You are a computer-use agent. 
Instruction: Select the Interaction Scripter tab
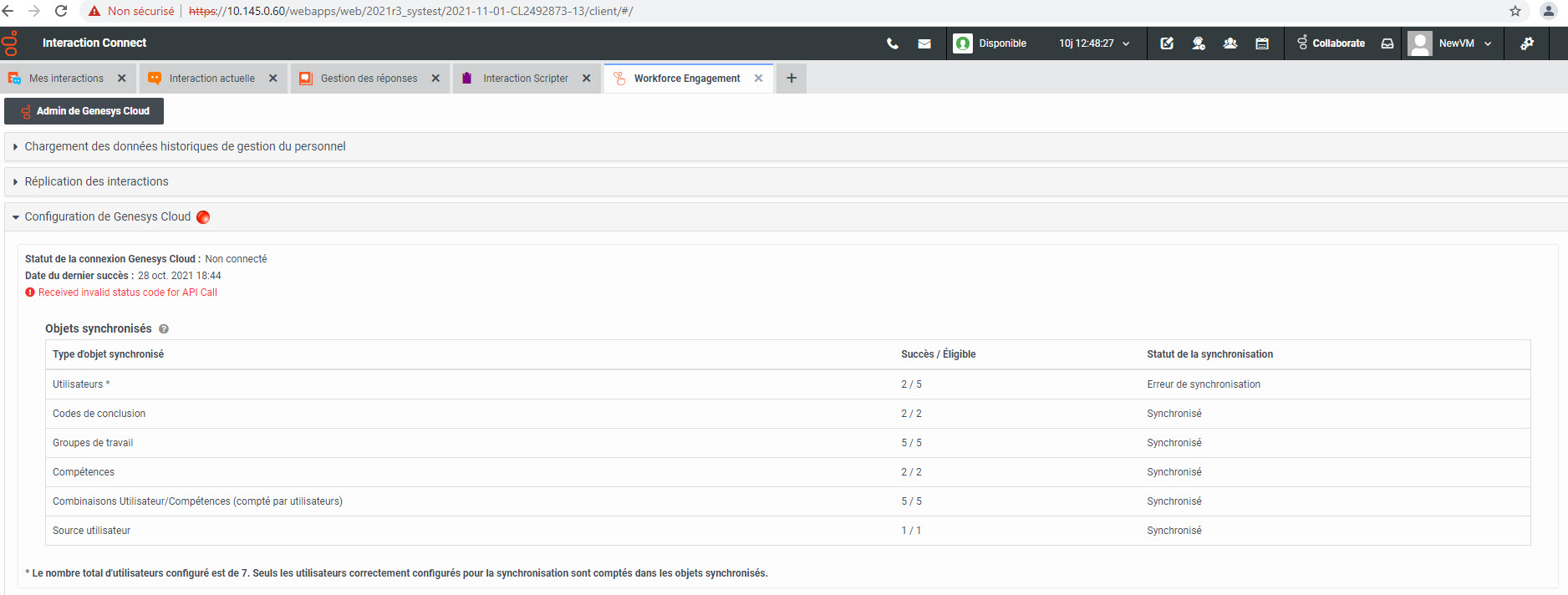pyautogui.click(x=525, y=79)
